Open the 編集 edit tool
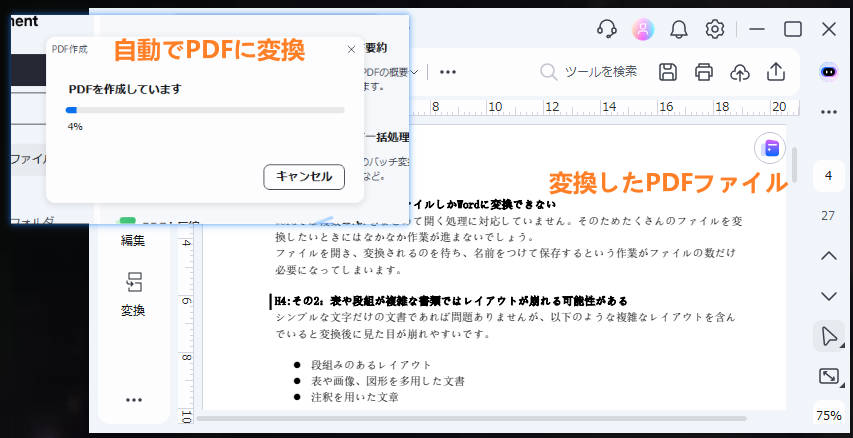The image size is (853, 438). 133,240
